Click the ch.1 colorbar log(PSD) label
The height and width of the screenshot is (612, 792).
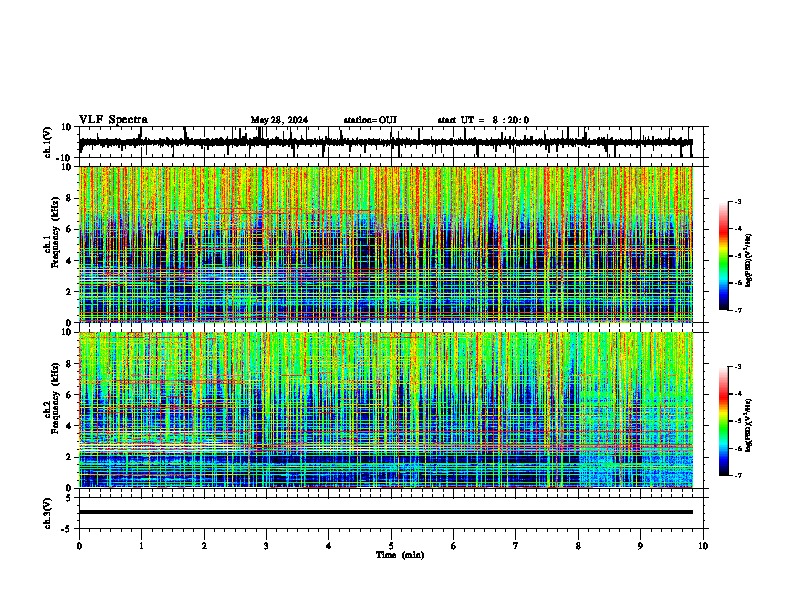(749, 260)
